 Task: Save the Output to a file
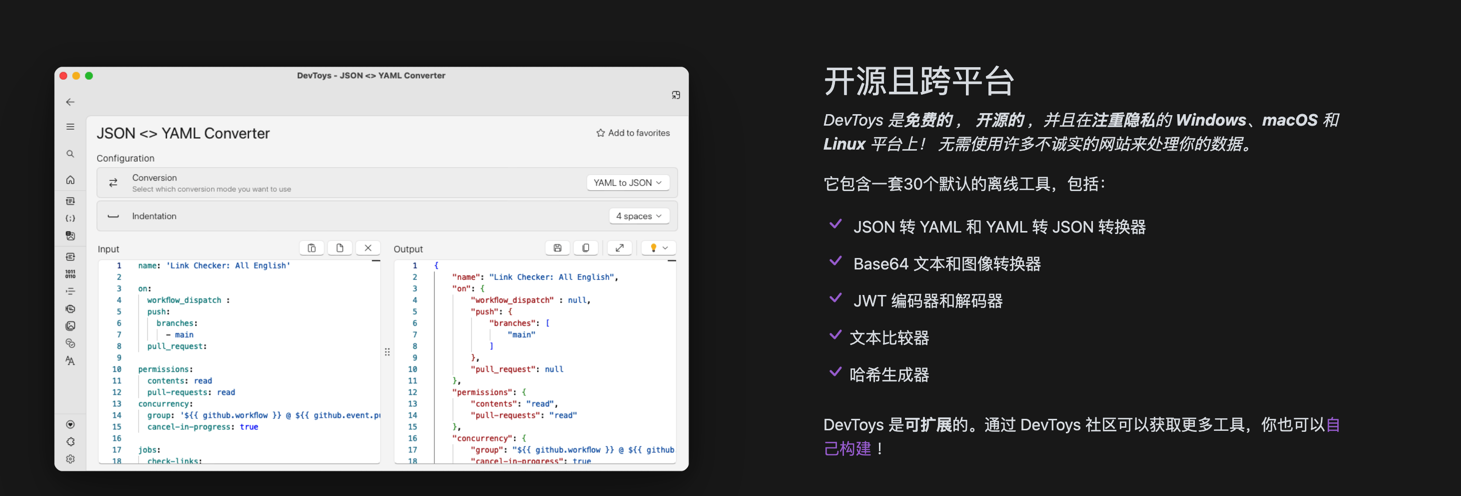coord(558,248)
